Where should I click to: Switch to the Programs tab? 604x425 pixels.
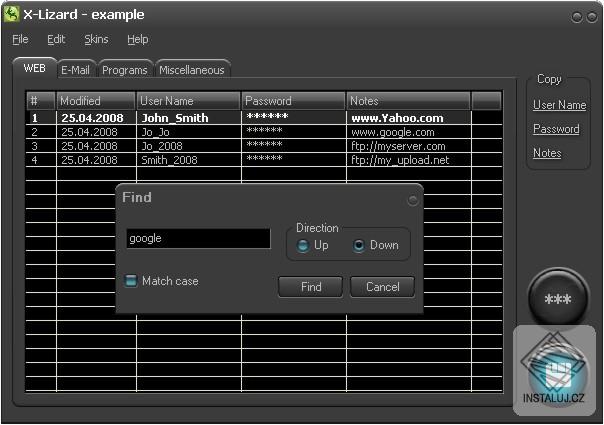(125, 70)
